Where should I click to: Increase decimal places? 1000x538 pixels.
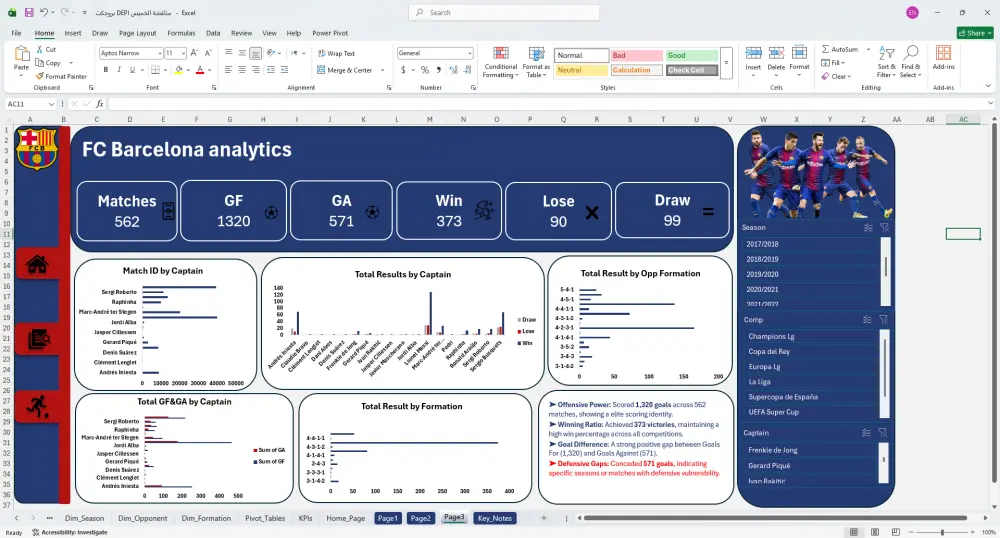tap(454, 70)
